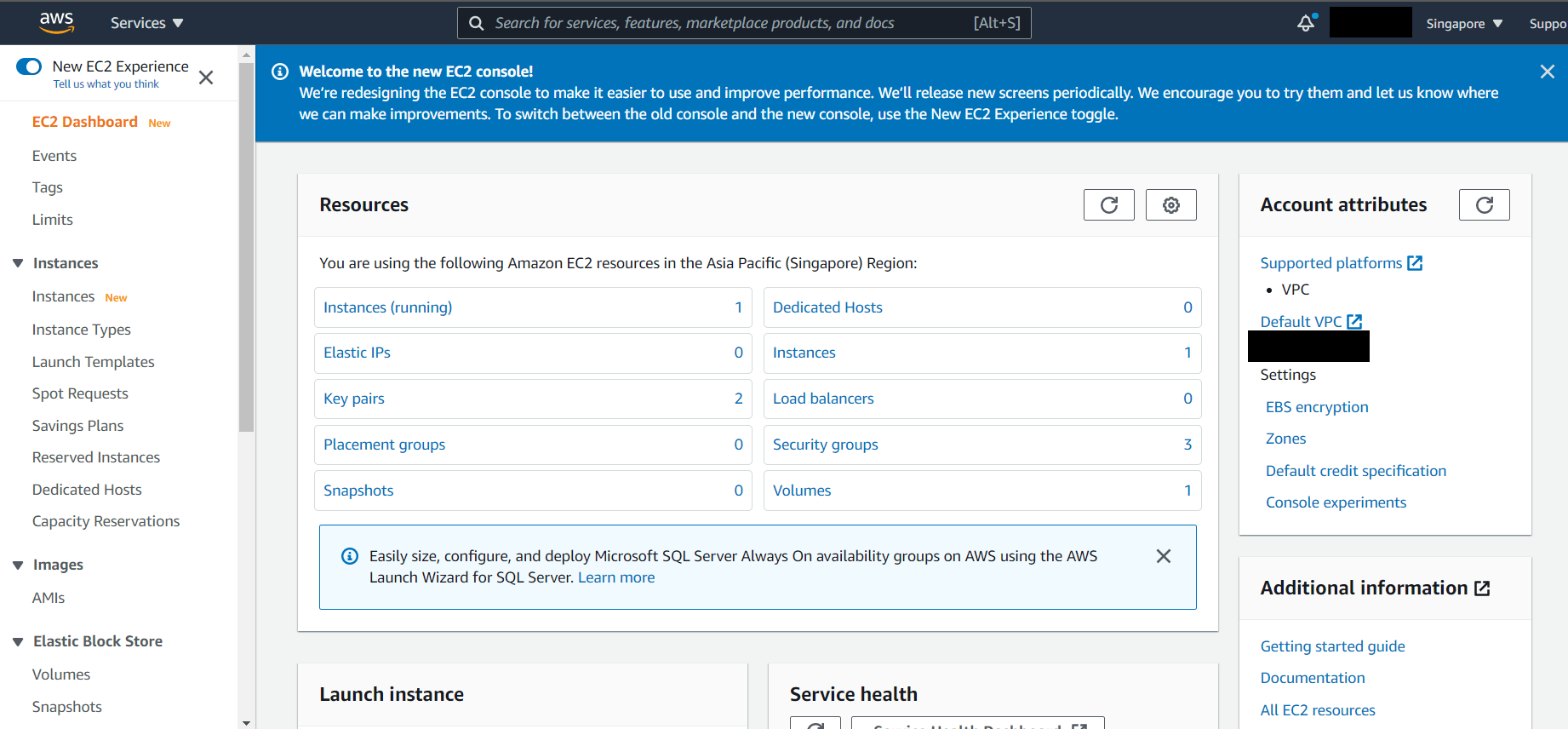Screen dimensions: 1568x729
Task: Click Tell us what you think link
Action: click(x=106, y=84)
